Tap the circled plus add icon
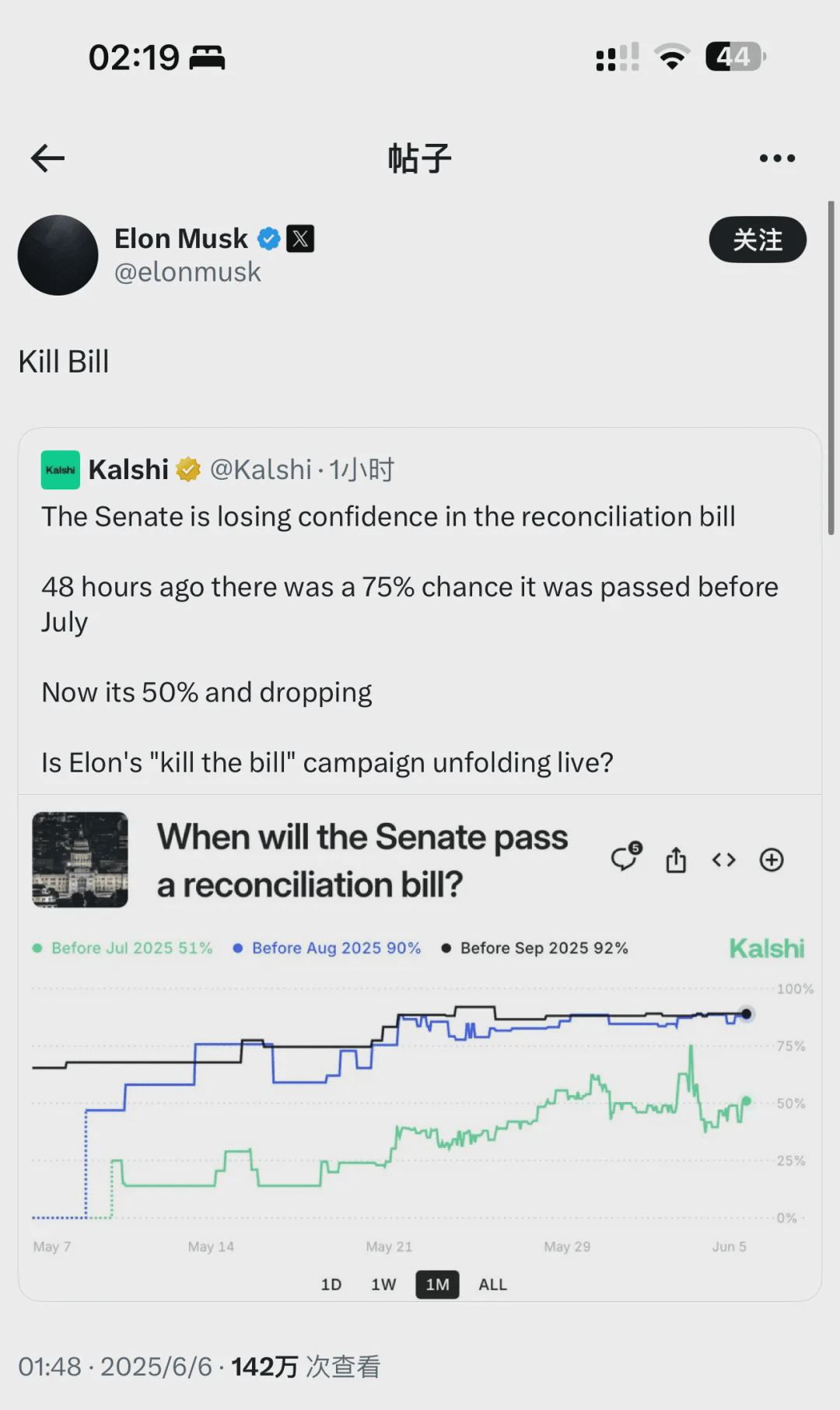The width and height of the screenshot is (840, 1410). [x=772, y=859]
